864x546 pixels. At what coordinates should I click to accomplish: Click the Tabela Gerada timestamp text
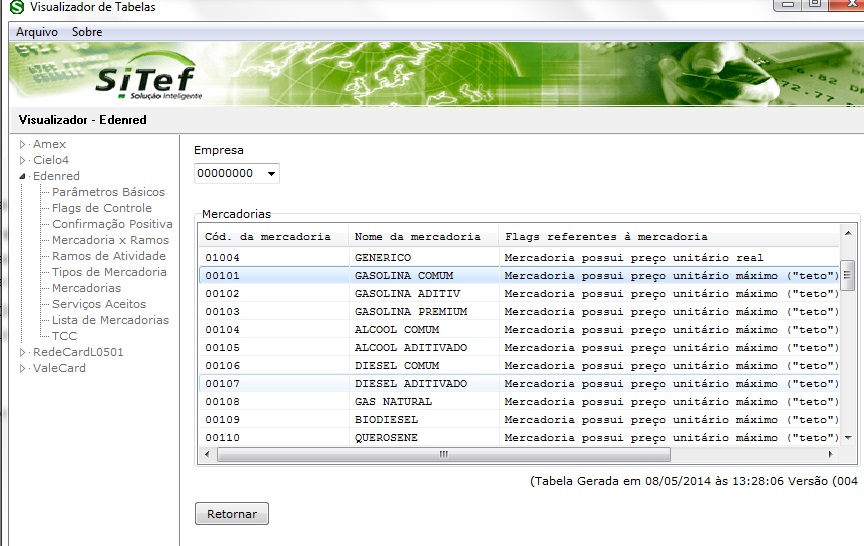(694, 481)
